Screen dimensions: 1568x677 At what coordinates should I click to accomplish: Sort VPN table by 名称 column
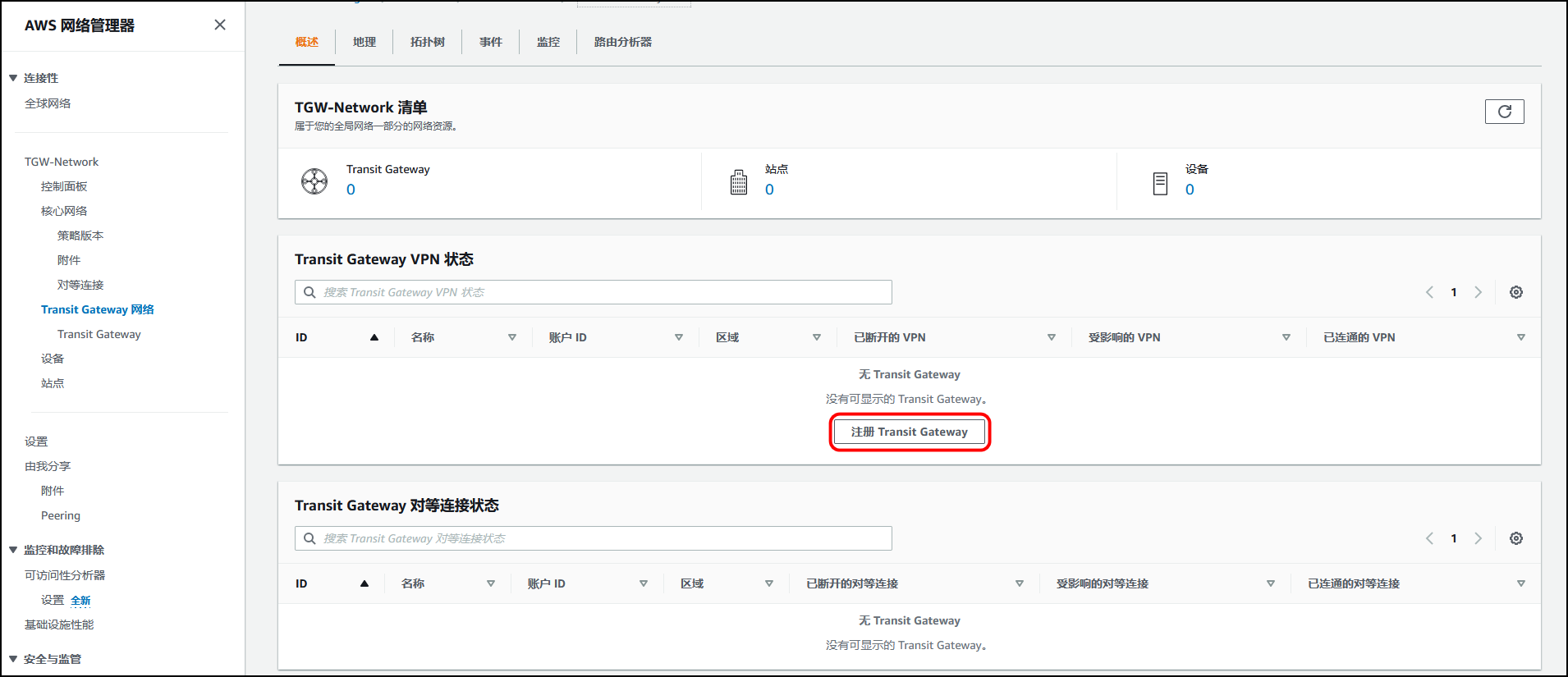(x=512, y=337)
